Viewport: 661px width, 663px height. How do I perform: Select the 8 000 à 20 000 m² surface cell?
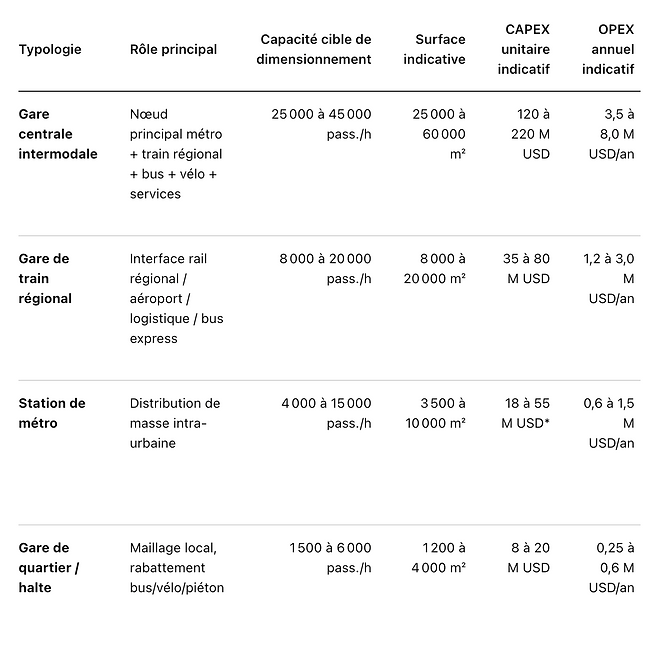(434, 269)
